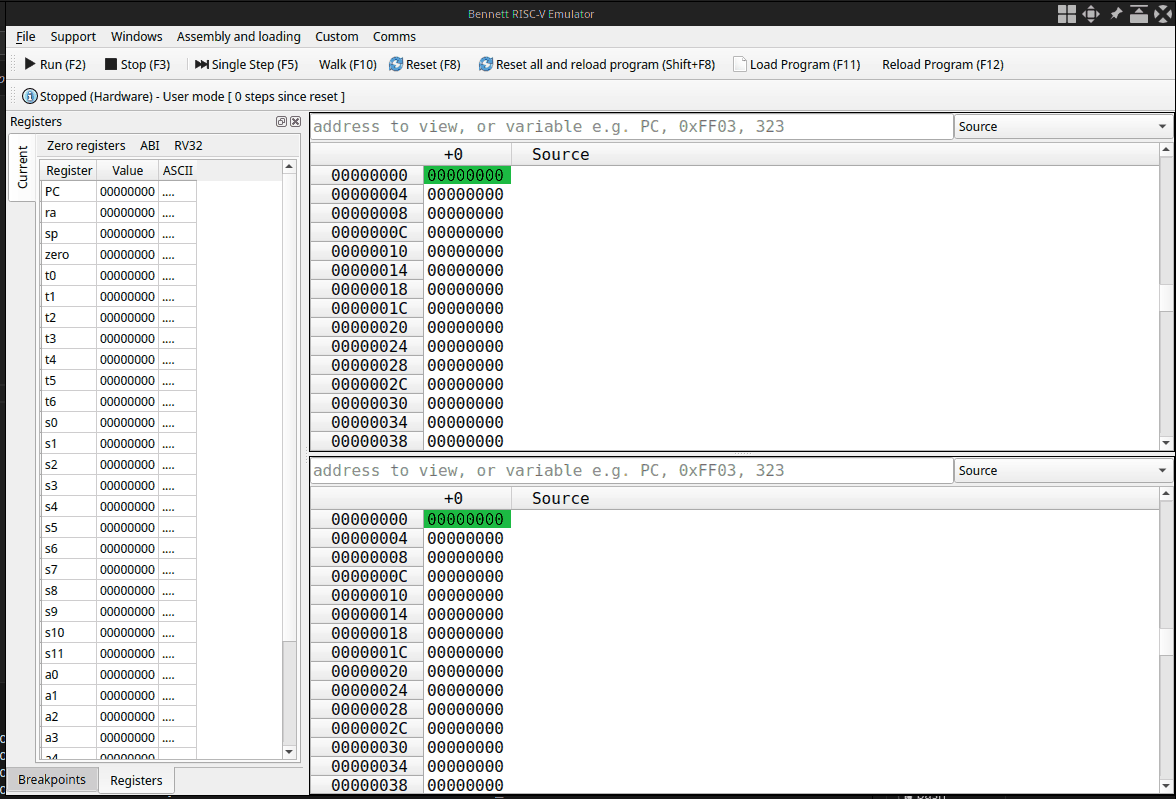
Task: Click the Walk (F10) button
Action: tap(347, 64)
